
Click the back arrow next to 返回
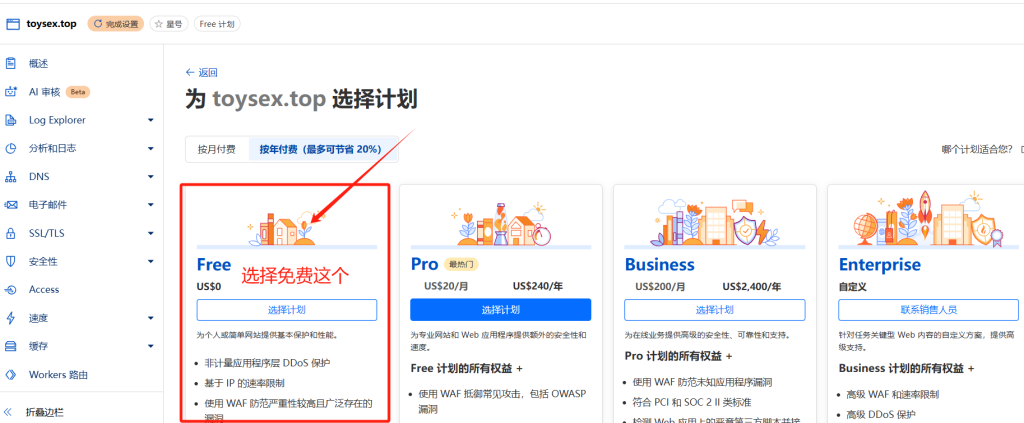(x=190, y=72)
